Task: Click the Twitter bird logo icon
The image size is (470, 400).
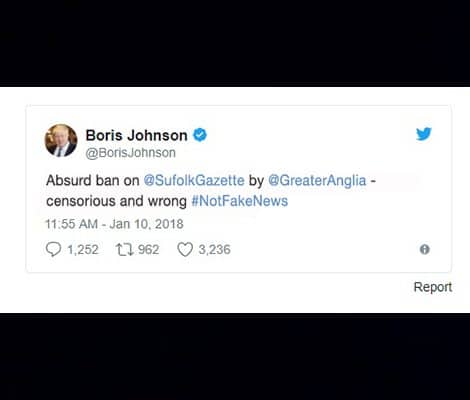Action: [424, 134]
